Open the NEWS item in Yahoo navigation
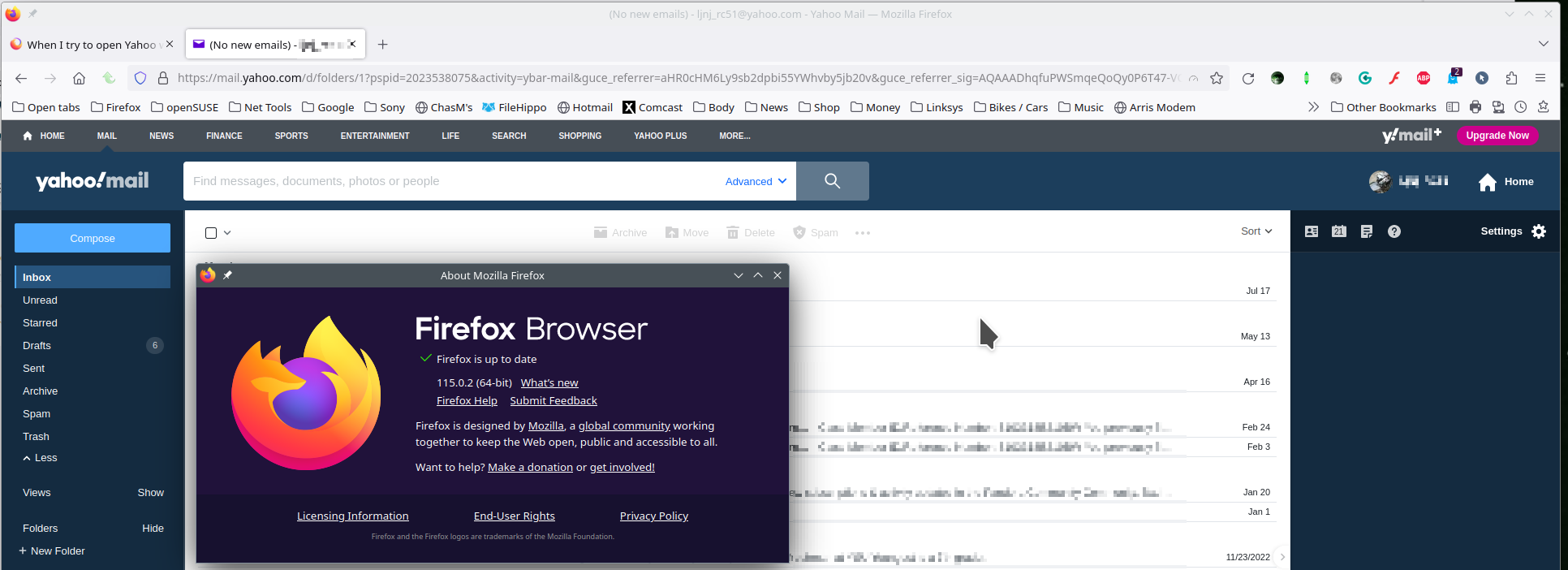The width and height of the screenshot is (1568, 570). tap(162, 136)
